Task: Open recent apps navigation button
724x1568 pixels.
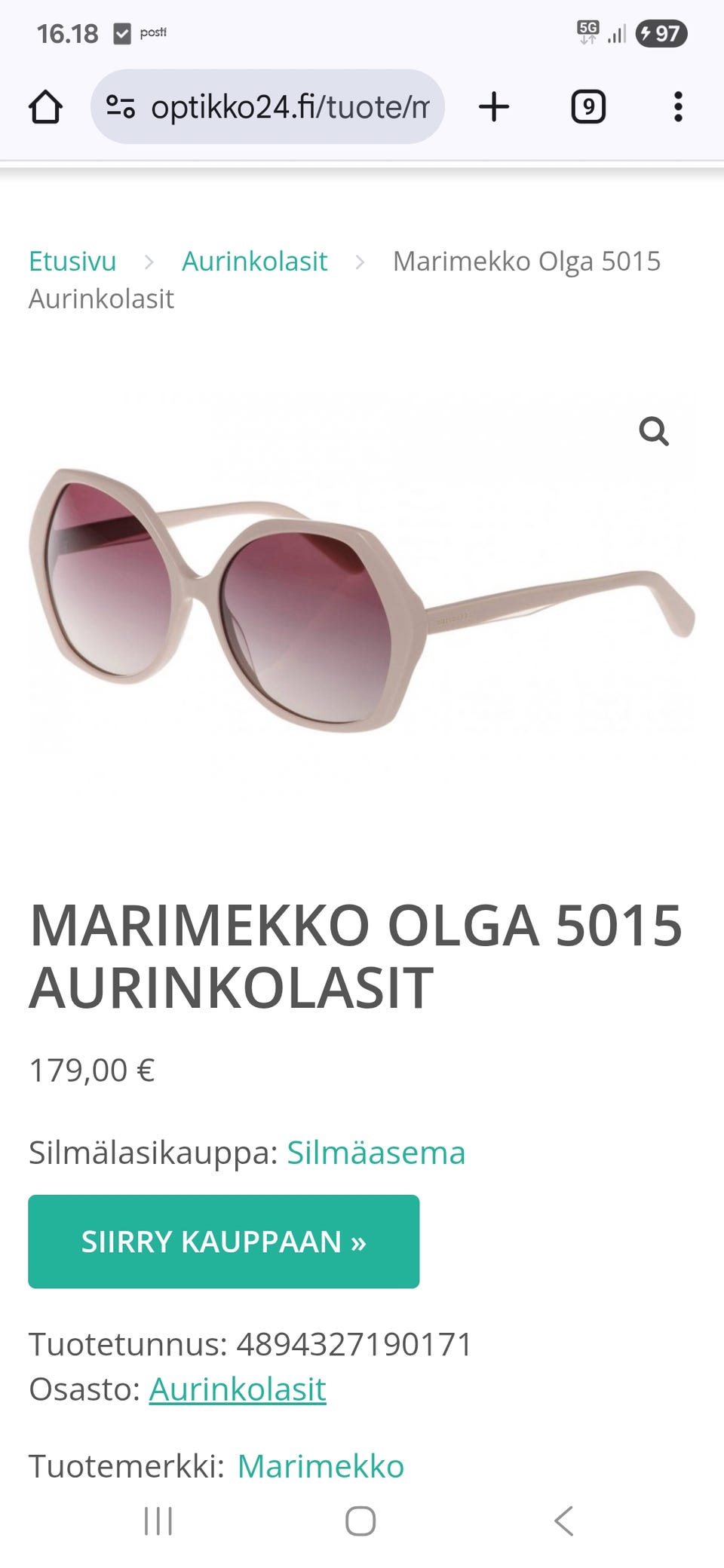Action: 158,1521
